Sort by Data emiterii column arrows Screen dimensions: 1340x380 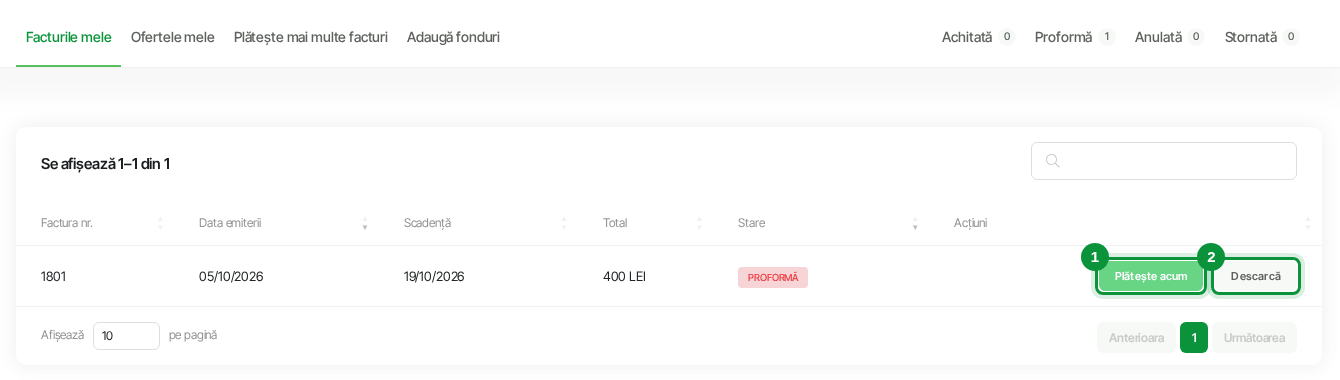365,223
